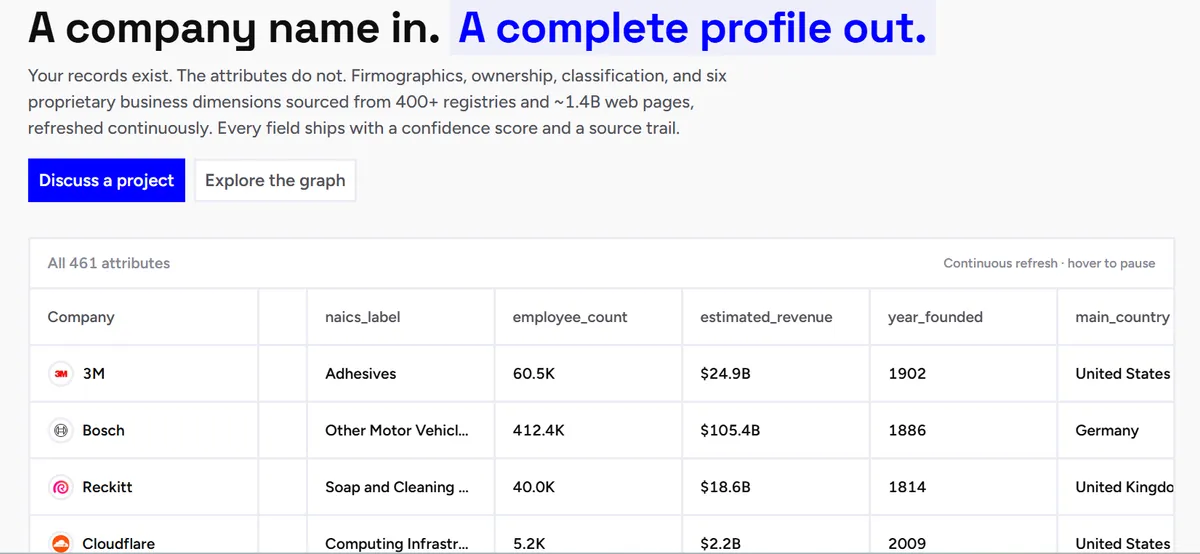Click the Reckitt company name
This screenshot has width=1200, height=554.
point(107,488)
